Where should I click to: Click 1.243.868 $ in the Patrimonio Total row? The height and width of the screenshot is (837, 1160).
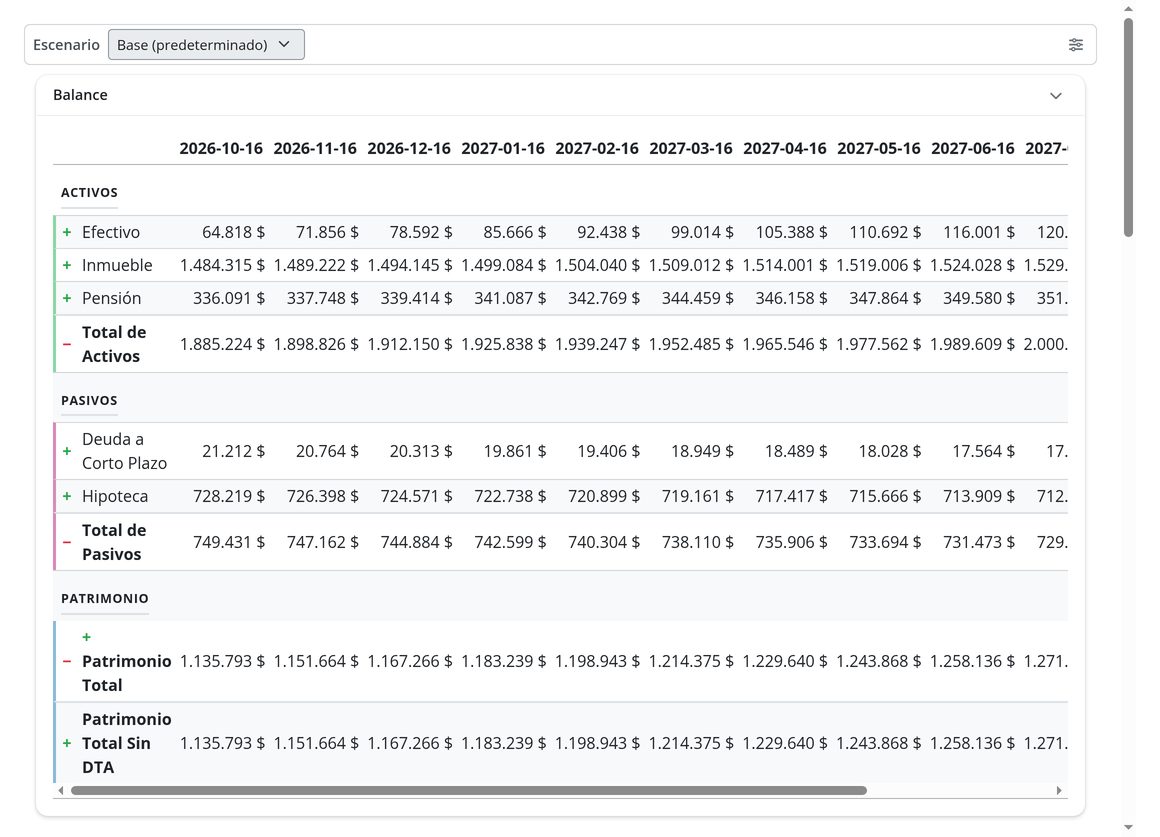click(879, 662)
